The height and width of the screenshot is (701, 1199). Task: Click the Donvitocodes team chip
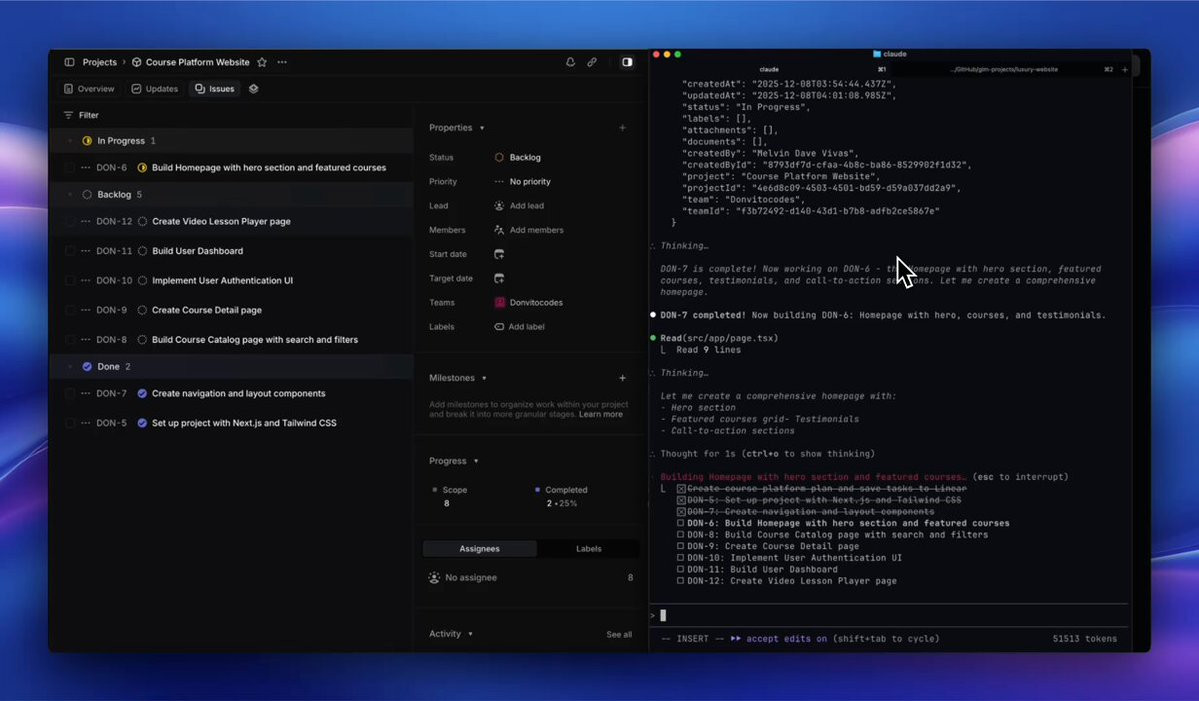[x=528, y=303]
